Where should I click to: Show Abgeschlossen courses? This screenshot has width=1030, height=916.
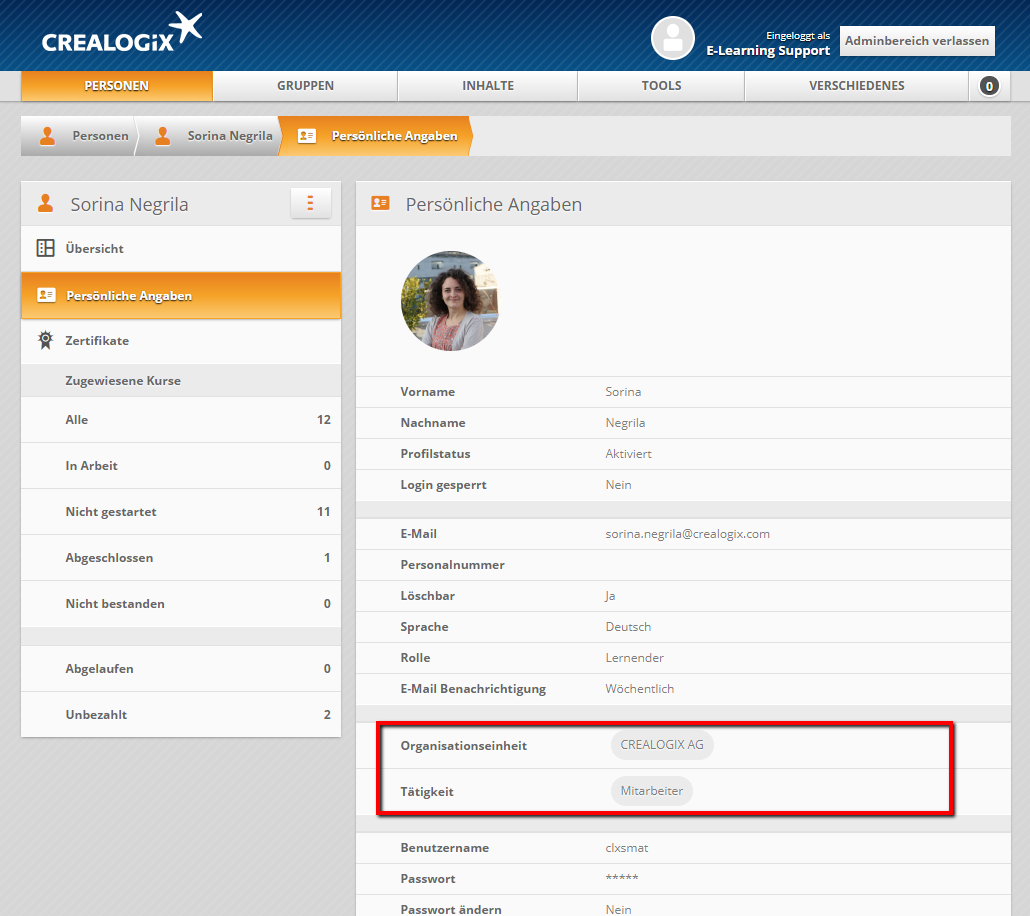[x=181, y=558]
